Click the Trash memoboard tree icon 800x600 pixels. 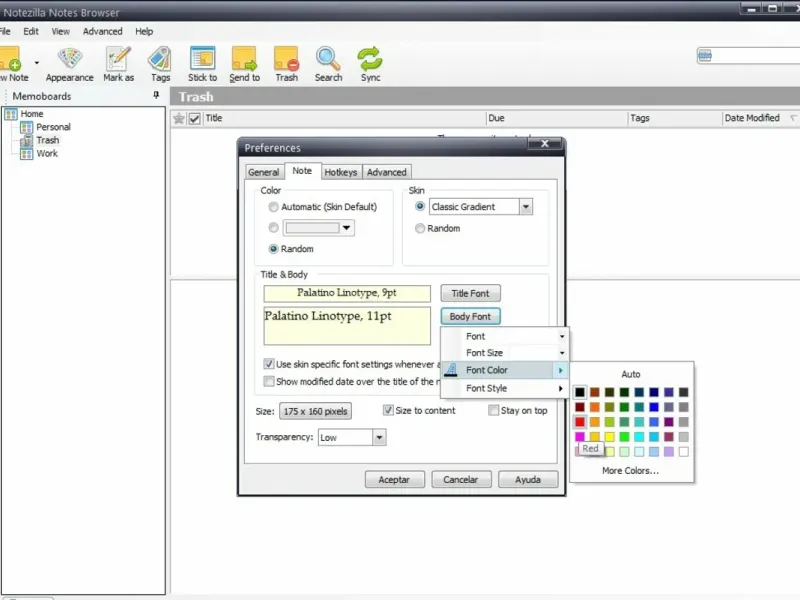(27, 140)
